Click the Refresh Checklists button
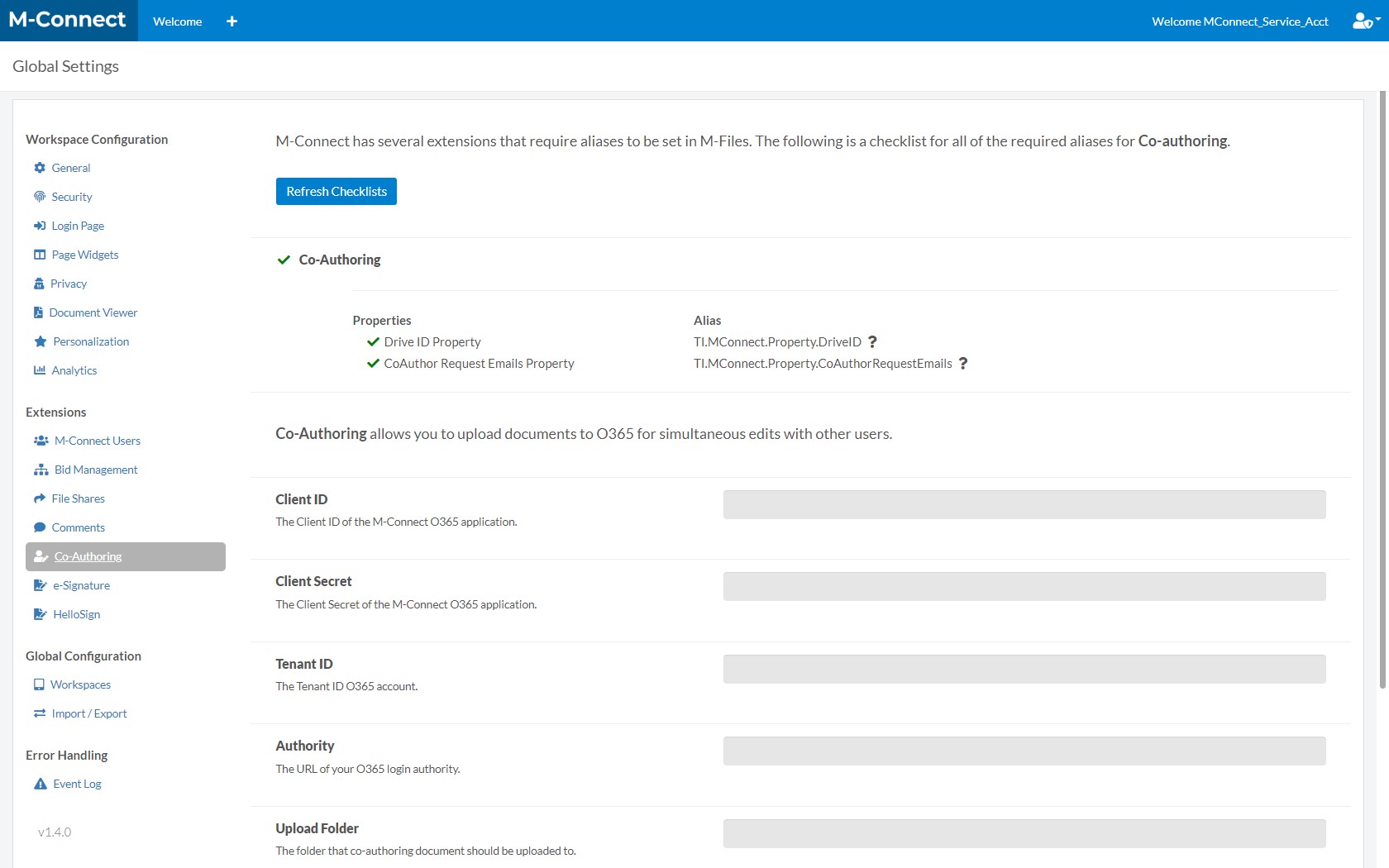Viewport: 1389px width, 868px height. tap(336, 191)
